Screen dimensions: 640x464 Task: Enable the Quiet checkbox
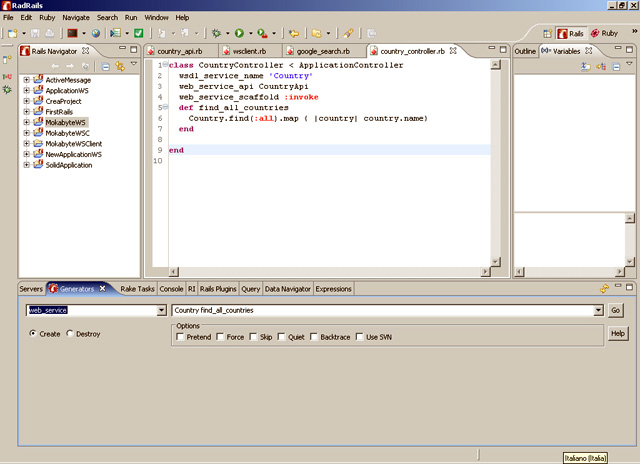coord(281,337)
